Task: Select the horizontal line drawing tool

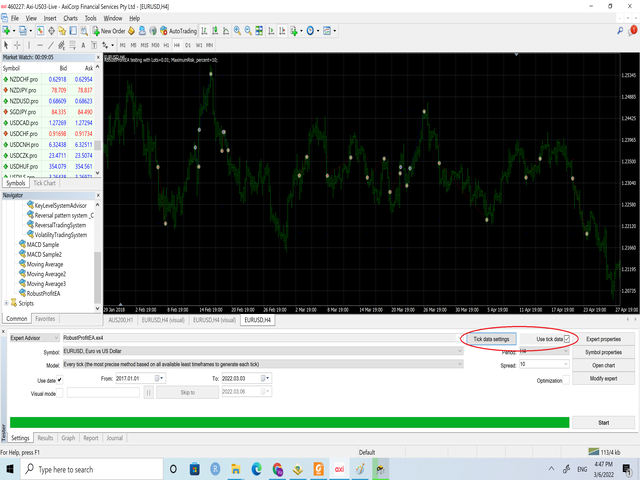Action: (x=40, y=45)
